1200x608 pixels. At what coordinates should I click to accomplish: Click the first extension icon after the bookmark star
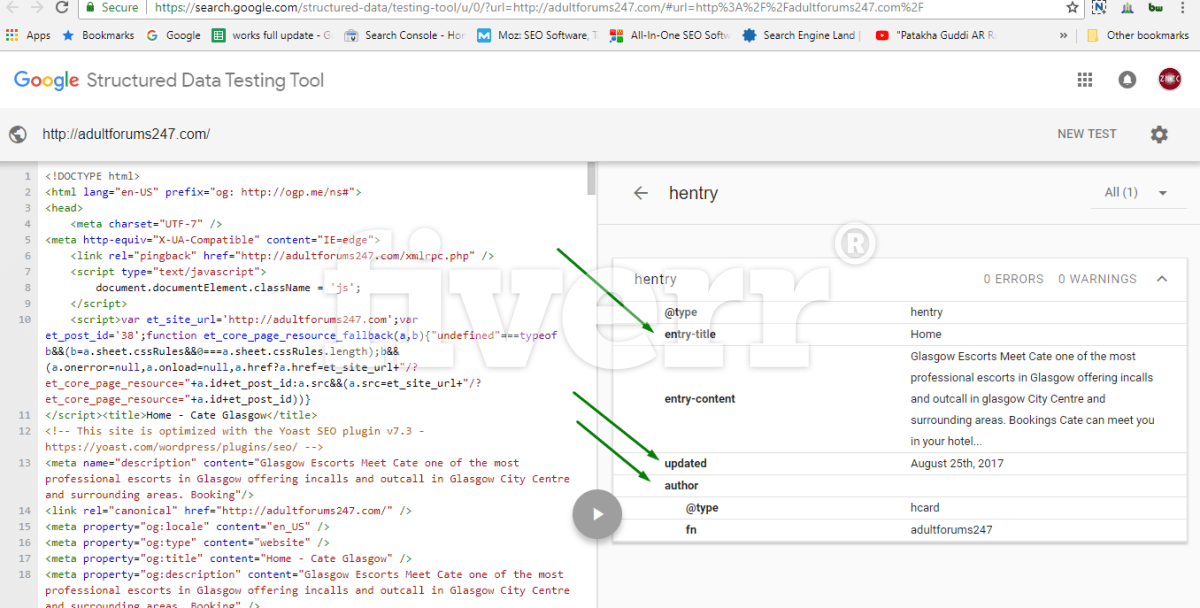click(x=1100, y=7)
